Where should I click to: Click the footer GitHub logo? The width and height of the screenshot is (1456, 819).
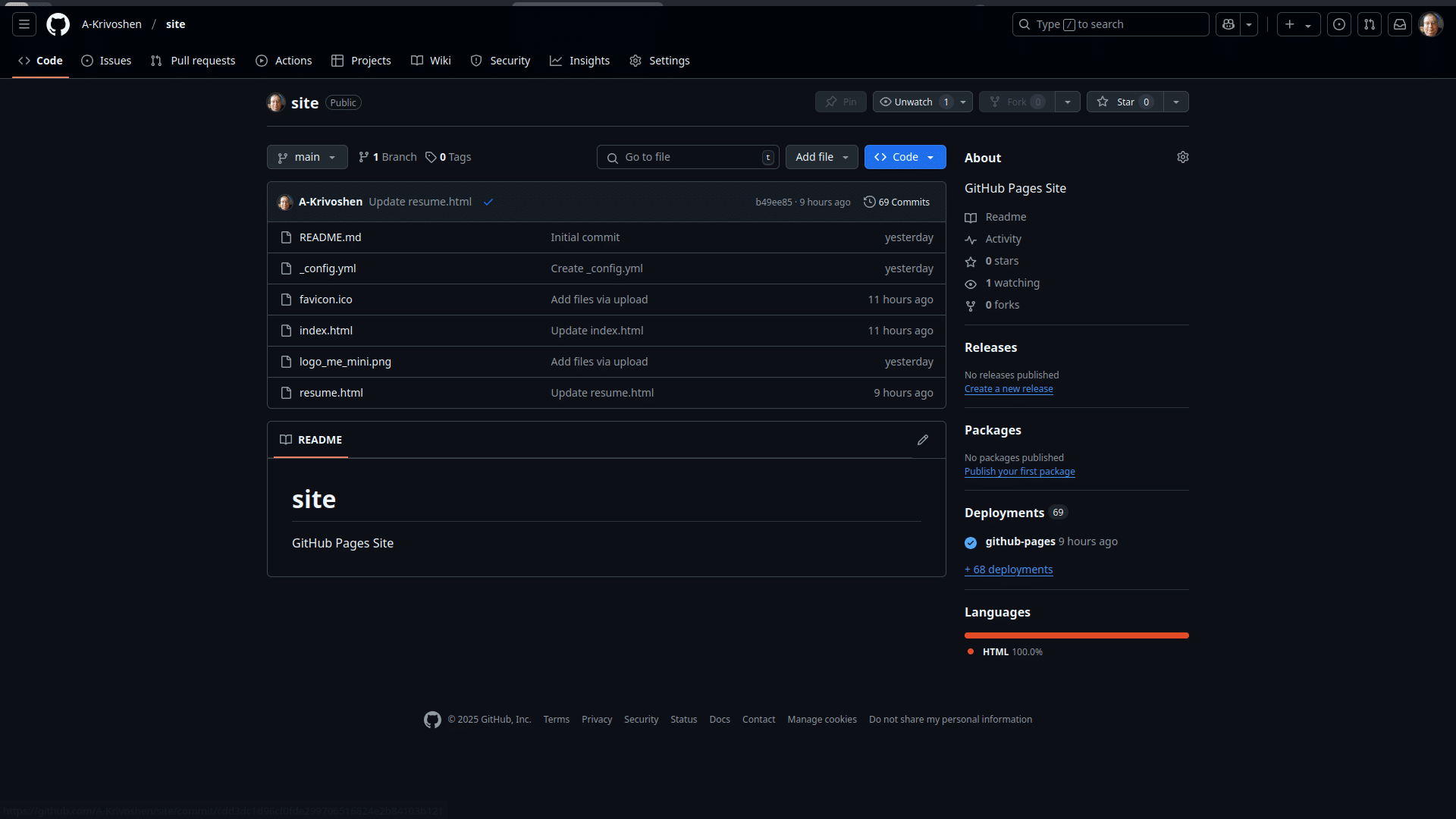(432, 720)
